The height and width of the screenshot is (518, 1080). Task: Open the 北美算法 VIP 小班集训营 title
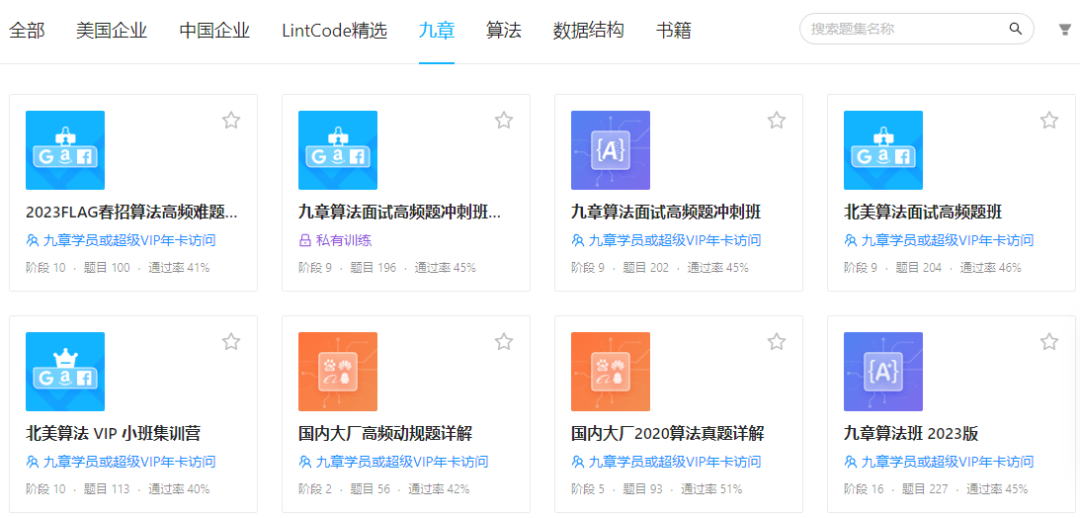click(x=113, y=433)
